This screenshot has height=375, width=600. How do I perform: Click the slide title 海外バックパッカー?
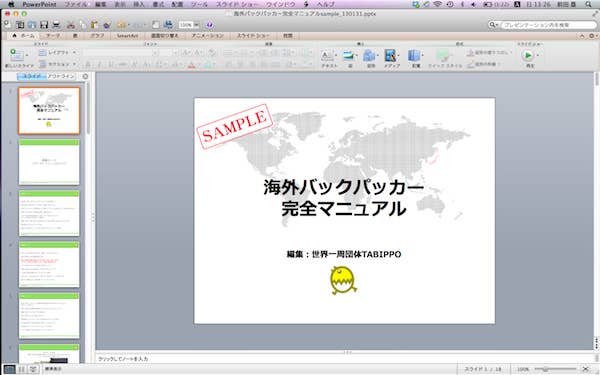[344, 188]
